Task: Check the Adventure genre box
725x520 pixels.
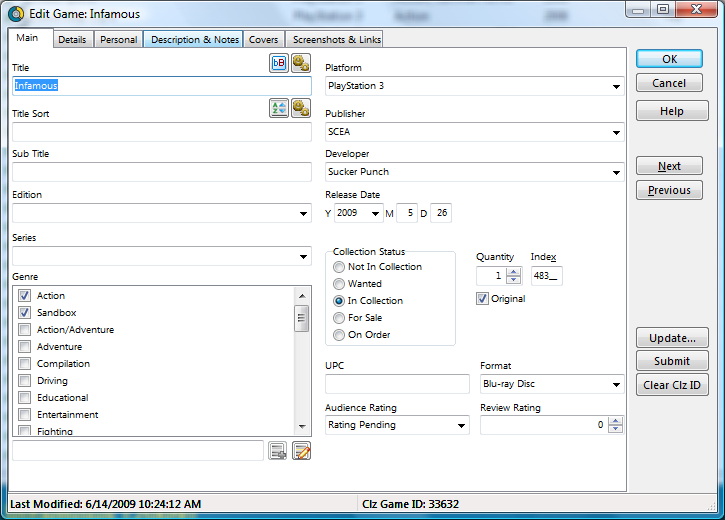Action: click(25, 347)
